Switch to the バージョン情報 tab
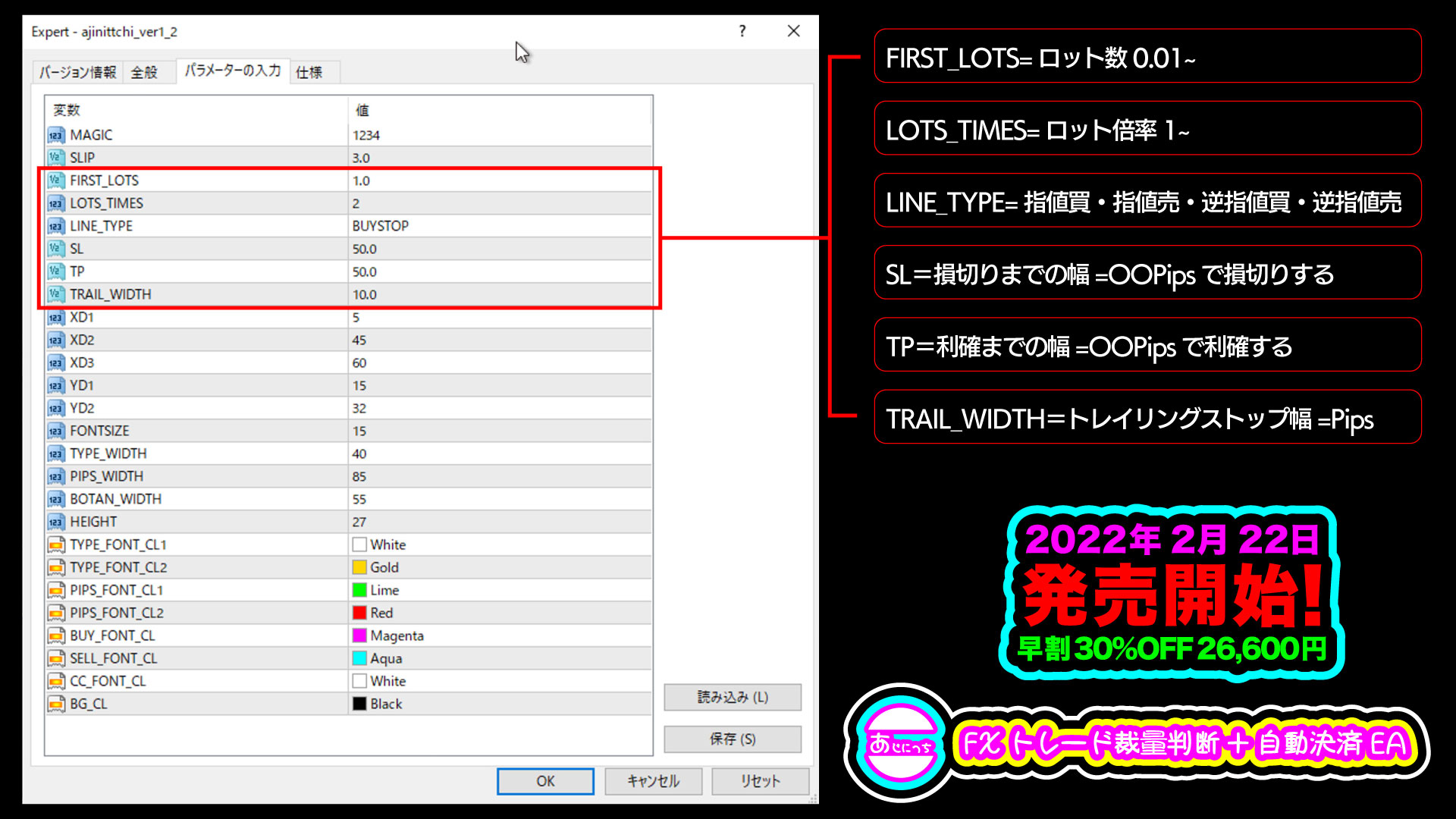 (x=77, y=72)
